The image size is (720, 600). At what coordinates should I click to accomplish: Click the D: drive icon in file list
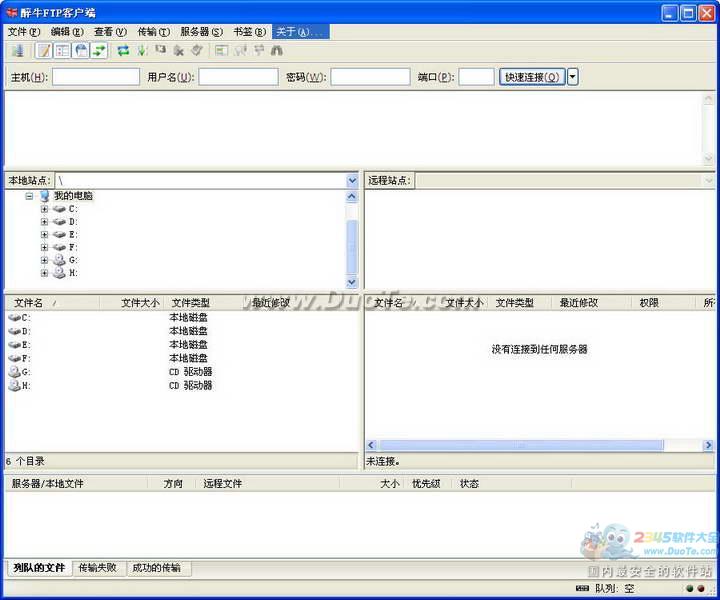(x=15, y=331)
